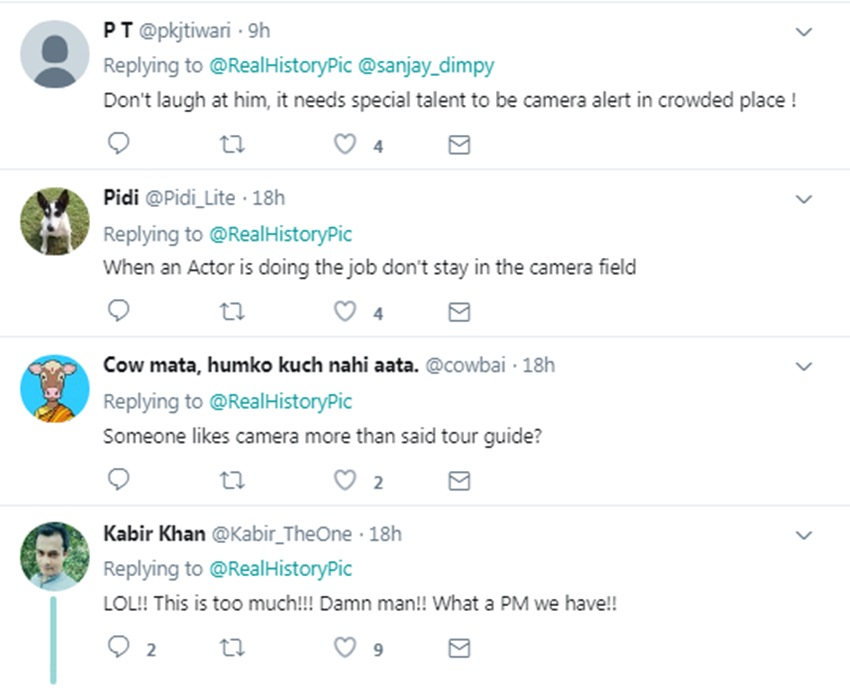850x688 pixels.
Task: Reply to Pidi's tweet
Action: click(118, 313)
